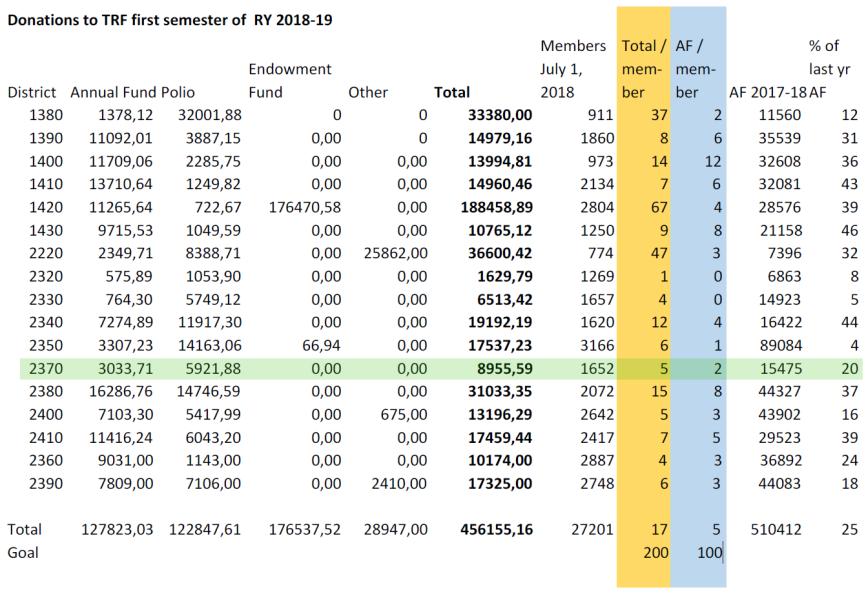
Task: Click total members value '27201'
Action: point(592,529)
